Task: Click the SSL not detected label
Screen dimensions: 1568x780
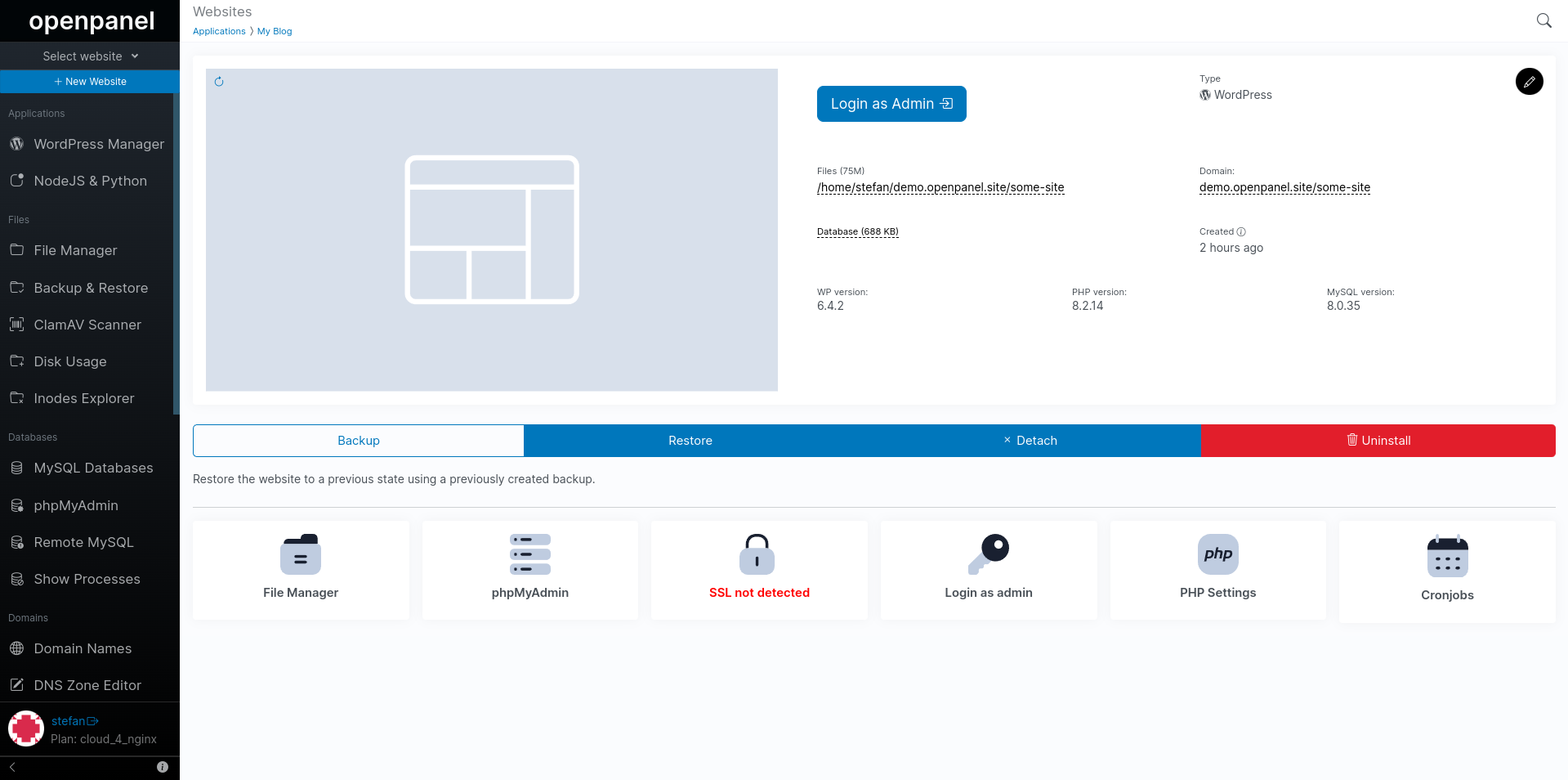Action: (759, 593)
